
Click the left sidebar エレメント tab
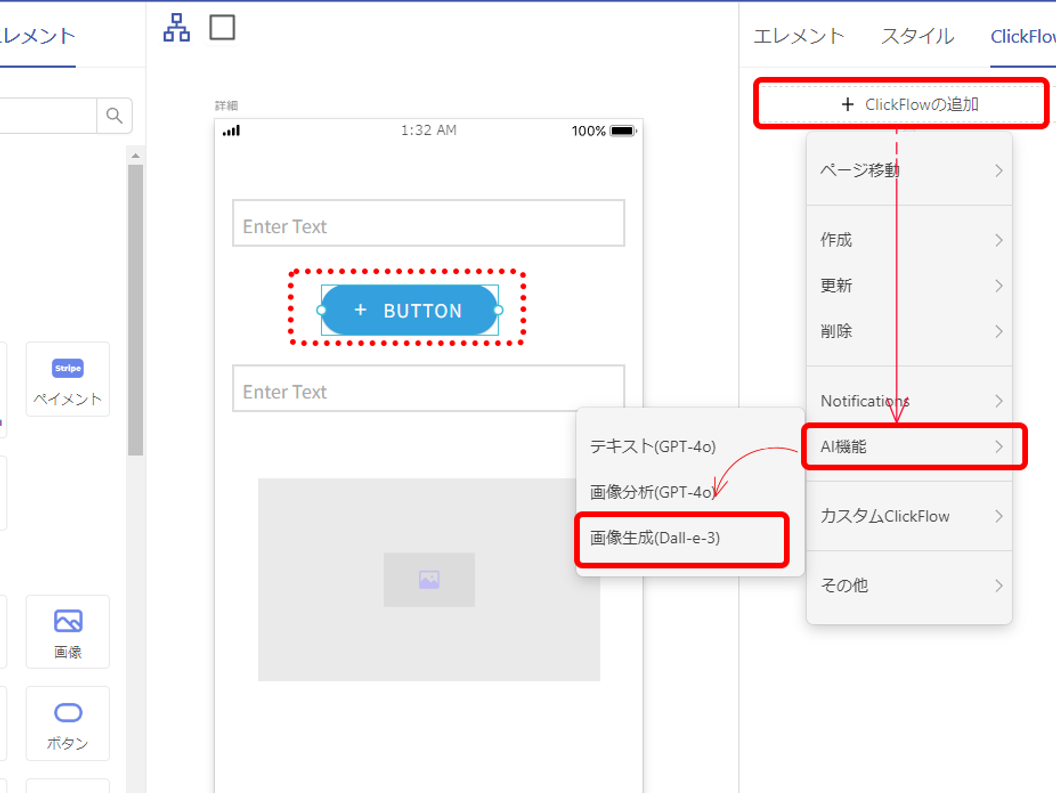pos(38,36)
